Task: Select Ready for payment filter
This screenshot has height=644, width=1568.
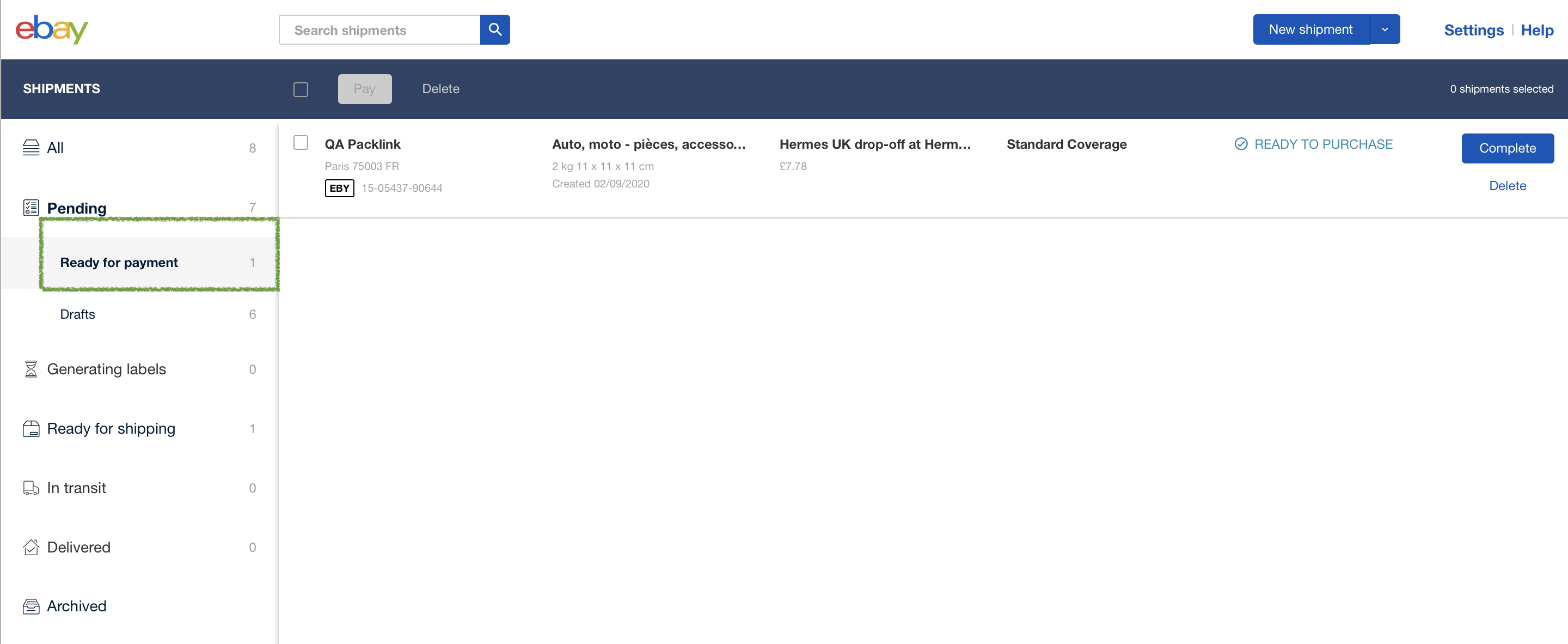Action: (x=139, y=263)
